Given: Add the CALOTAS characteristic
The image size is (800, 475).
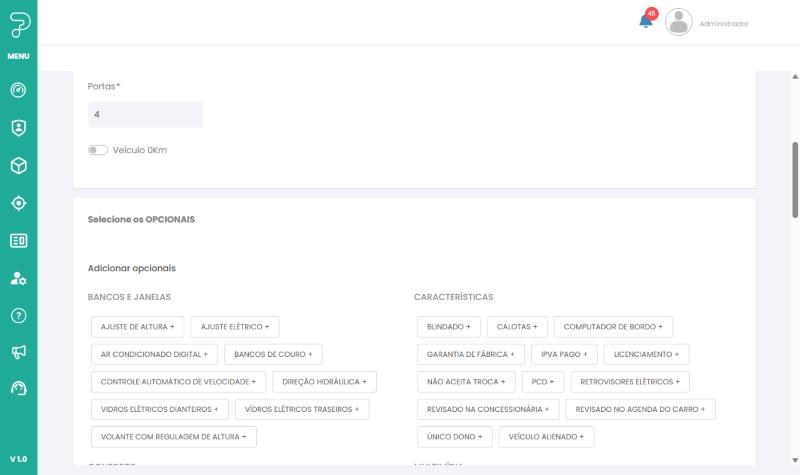Looking at the screenshot, I should pos(517,327).
